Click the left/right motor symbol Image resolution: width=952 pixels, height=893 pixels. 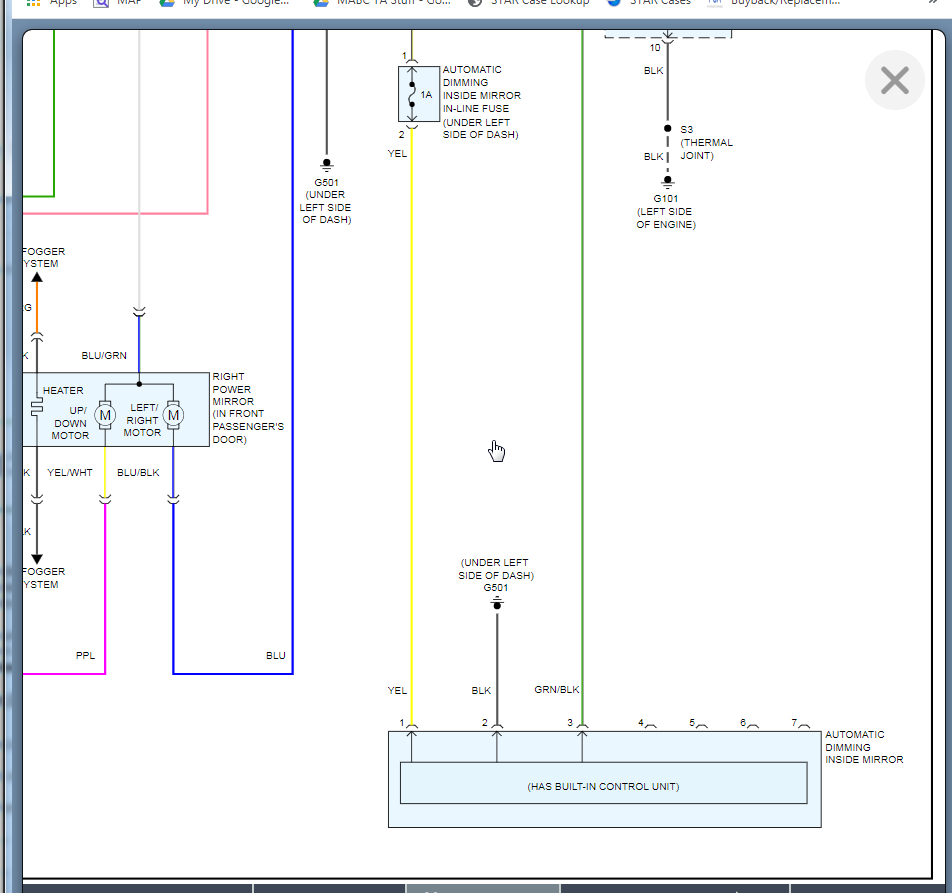click(x=173, y=415)
